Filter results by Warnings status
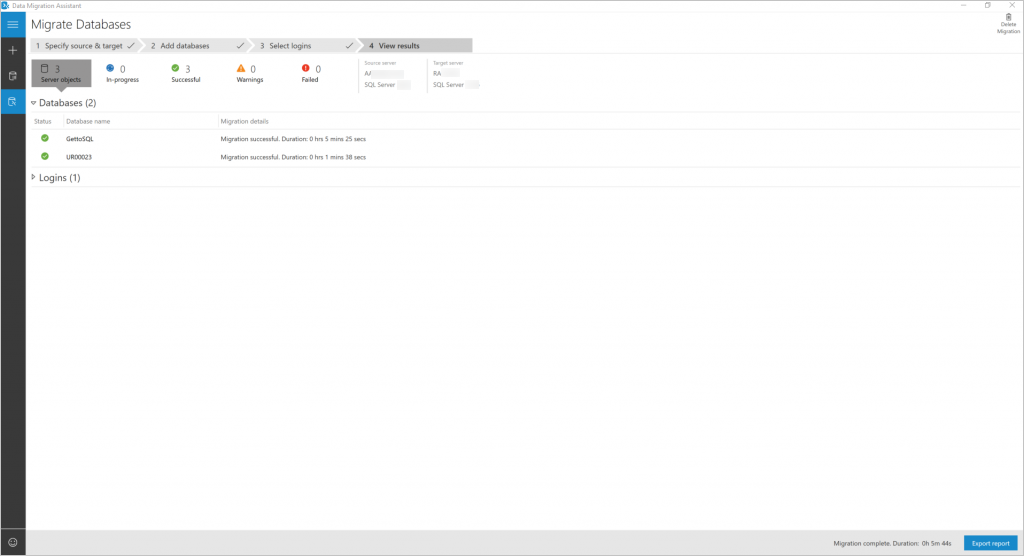 click(x=250, y=73)
